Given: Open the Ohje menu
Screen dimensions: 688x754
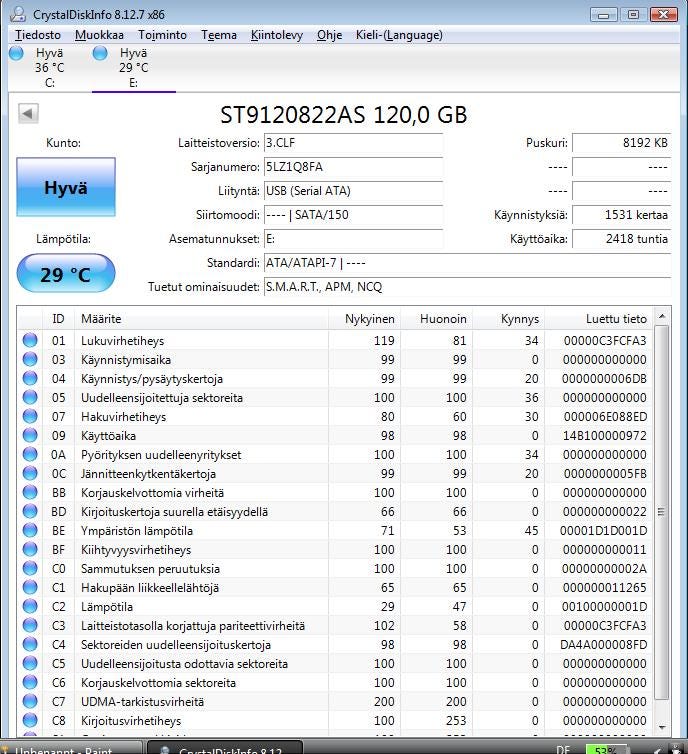Looking at the screenshot, I should click(x=329, y=35).
